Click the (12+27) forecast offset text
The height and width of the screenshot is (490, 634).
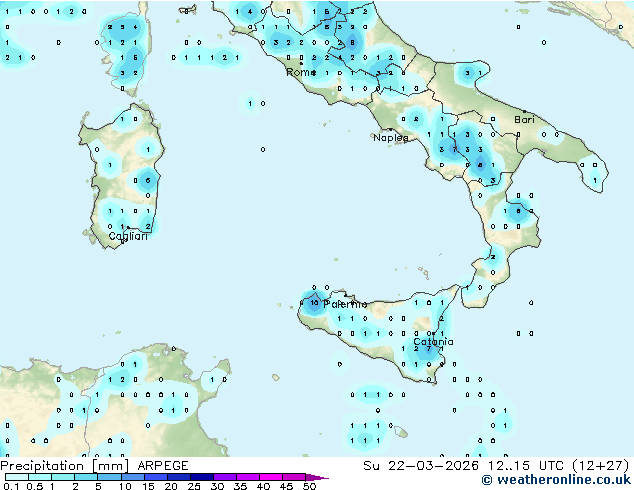[600, 466]
